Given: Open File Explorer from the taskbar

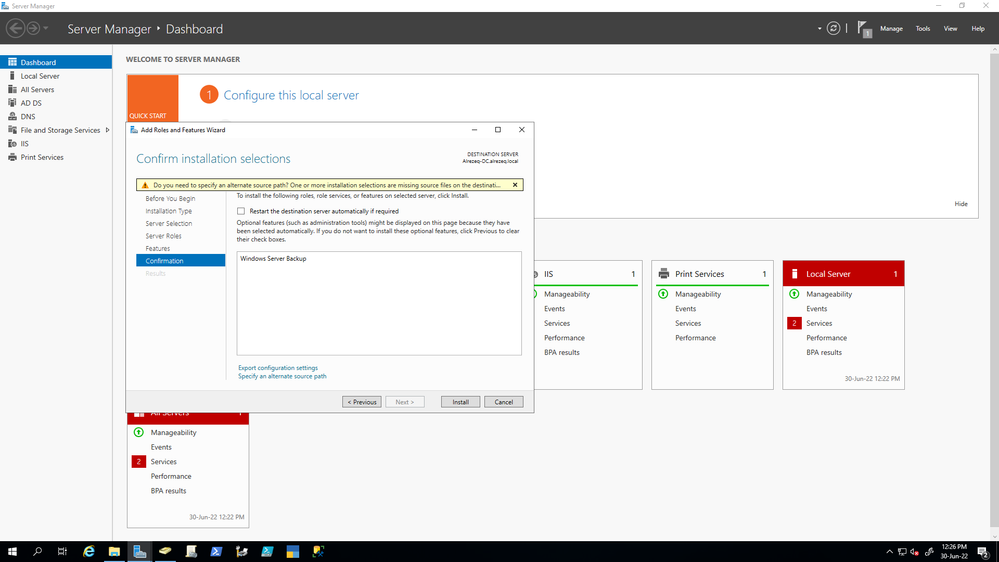Looking at the screenshot, I should click(x=114, y=552).
